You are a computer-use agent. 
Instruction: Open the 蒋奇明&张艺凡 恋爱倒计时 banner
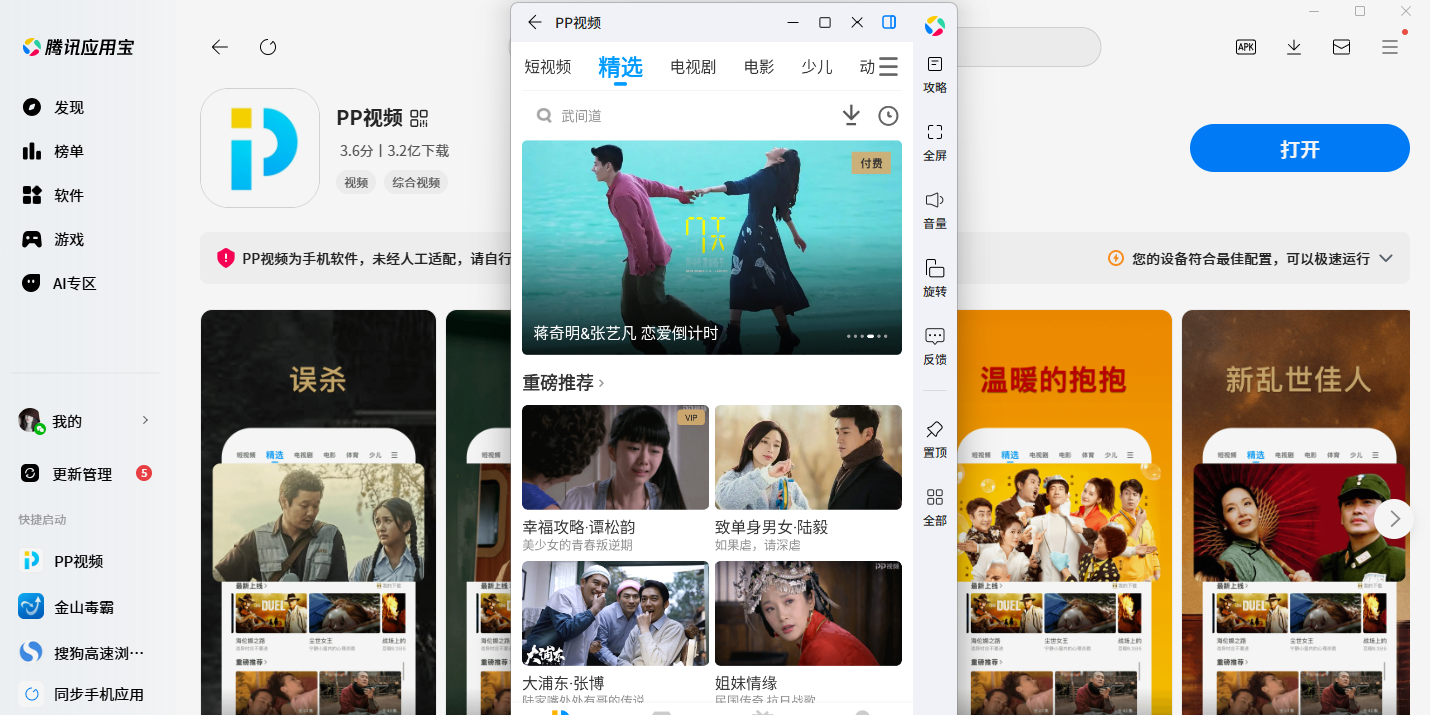712,247
